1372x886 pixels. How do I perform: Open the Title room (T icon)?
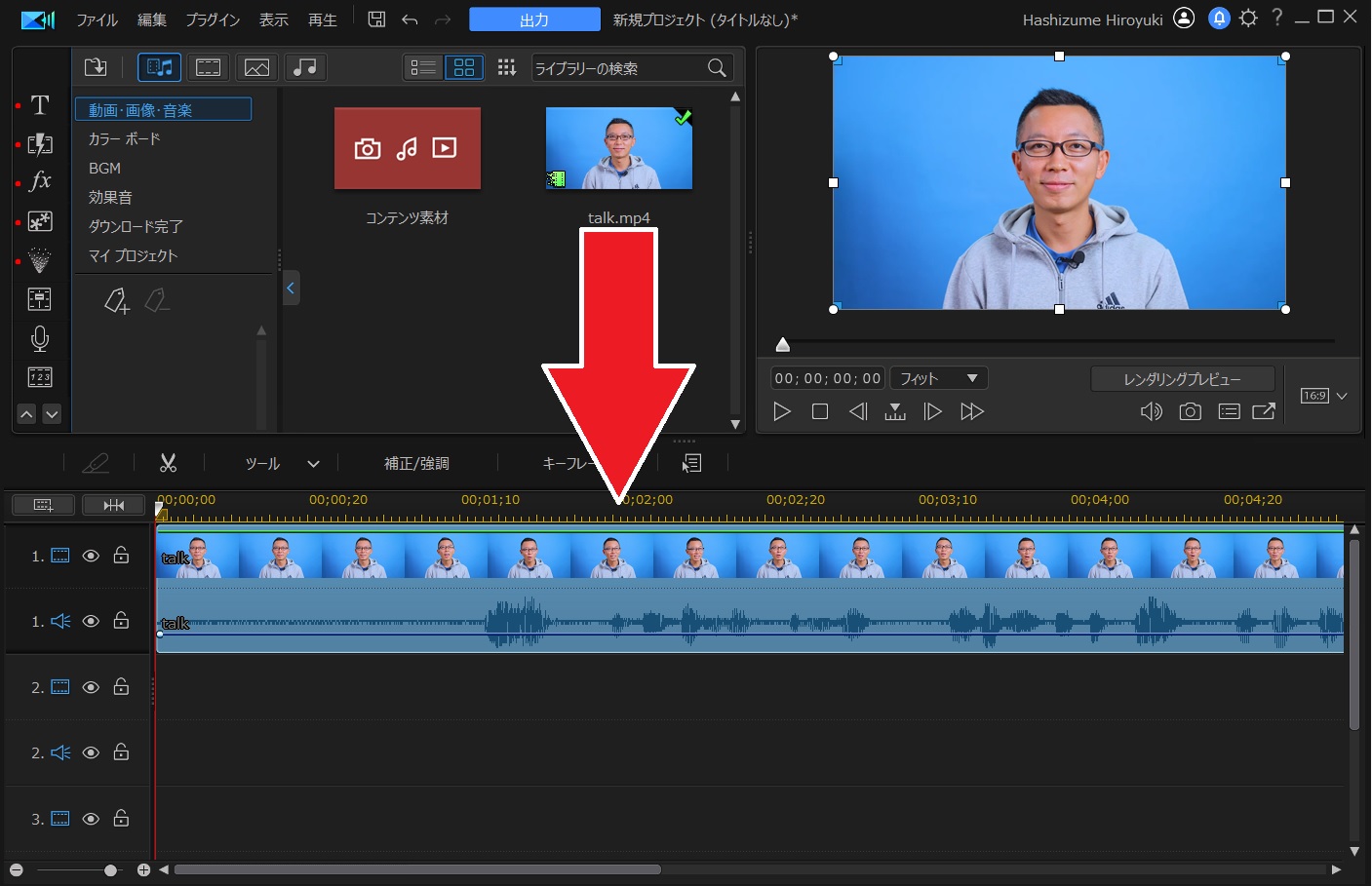tap(40, 105)
